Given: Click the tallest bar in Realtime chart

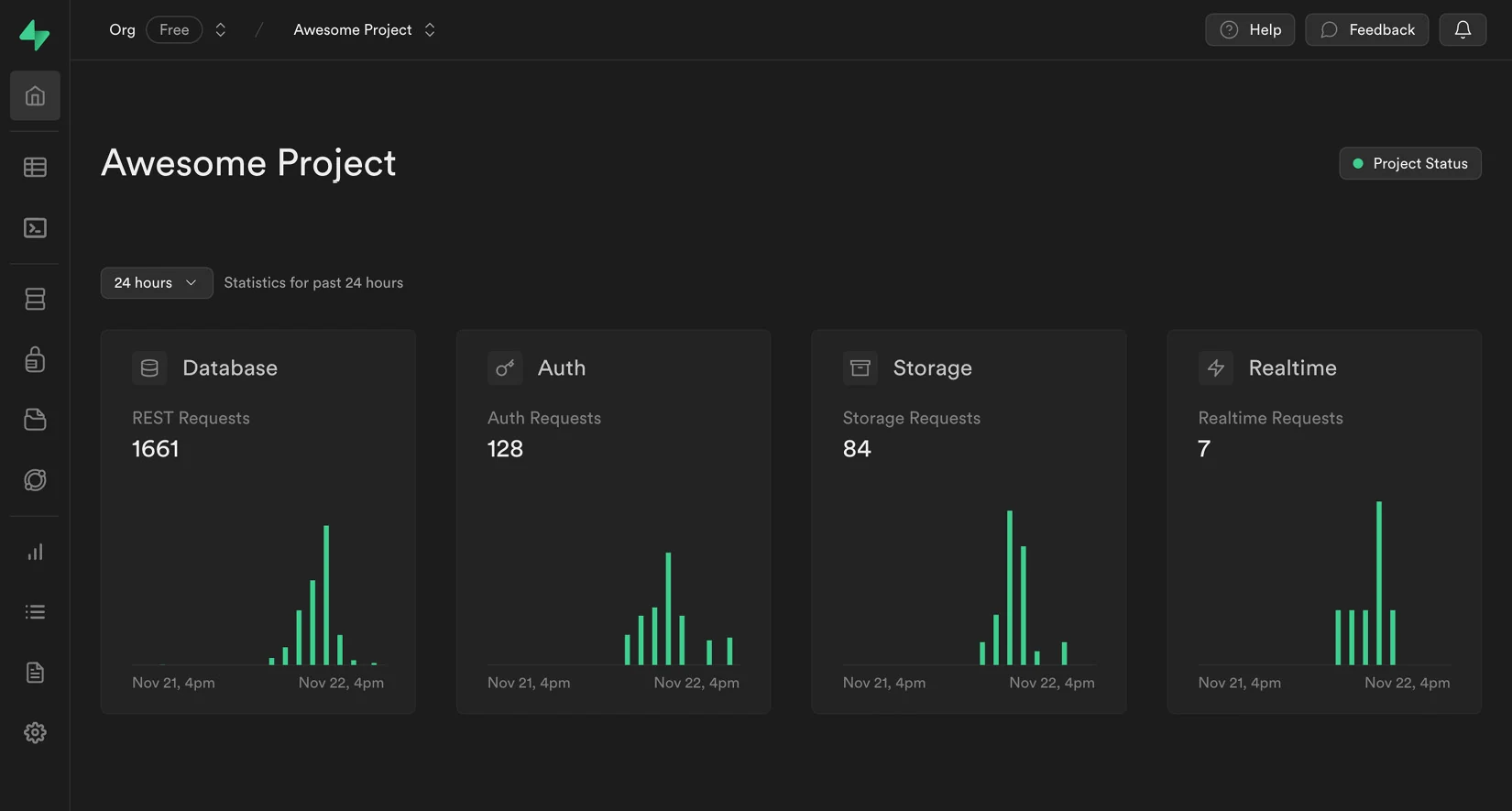Looking at the screenshot, I should [x=1379, y=583].
